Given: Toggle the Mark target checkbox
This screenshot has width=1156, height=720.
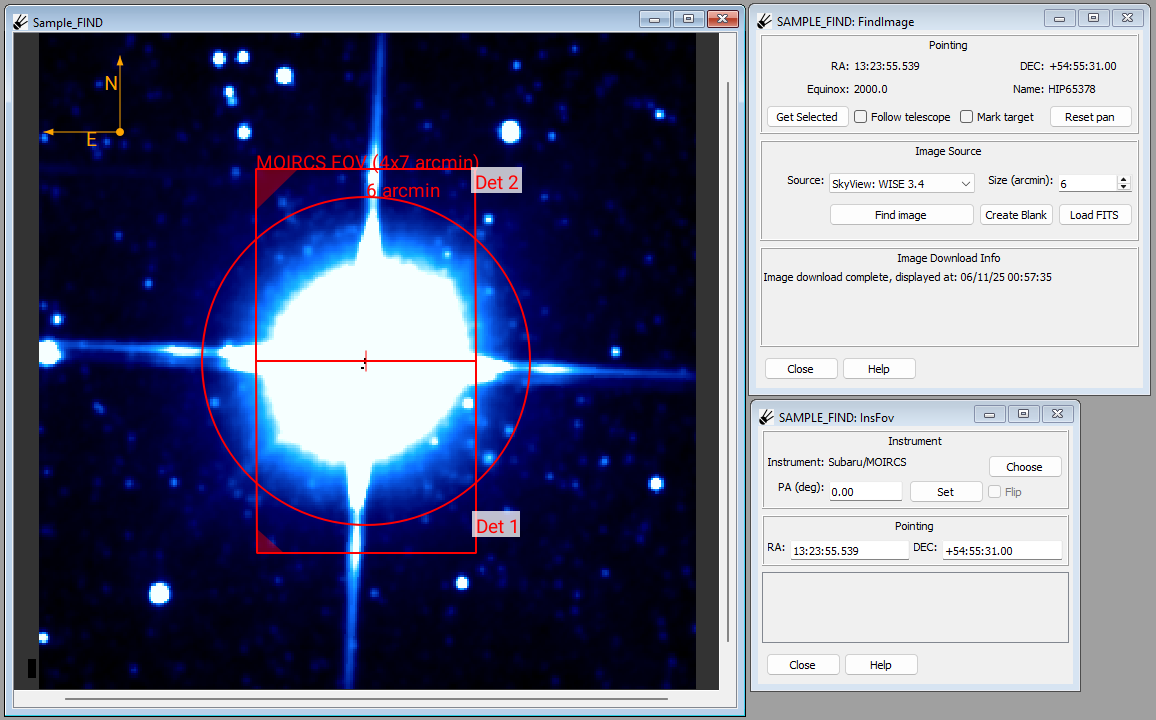Looking at the screenshot, I should tap(967, 116).
